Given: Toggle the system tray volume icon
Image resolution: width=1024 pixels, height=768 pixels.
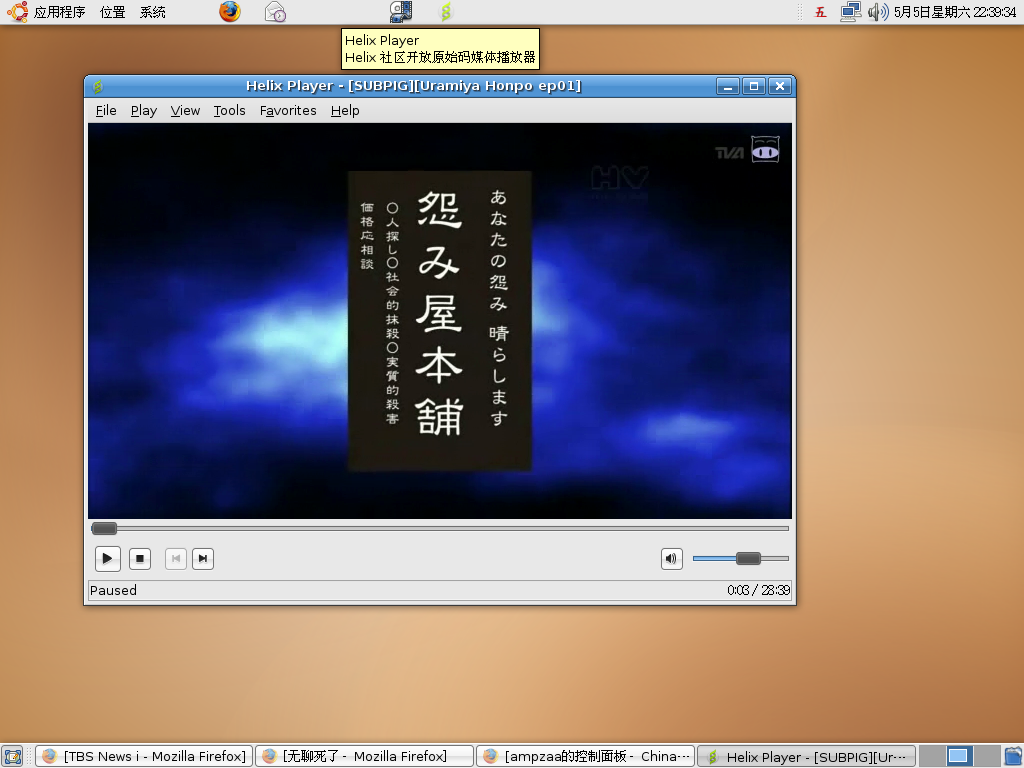Looking at the screenshot, I should (x=878, y=12).
